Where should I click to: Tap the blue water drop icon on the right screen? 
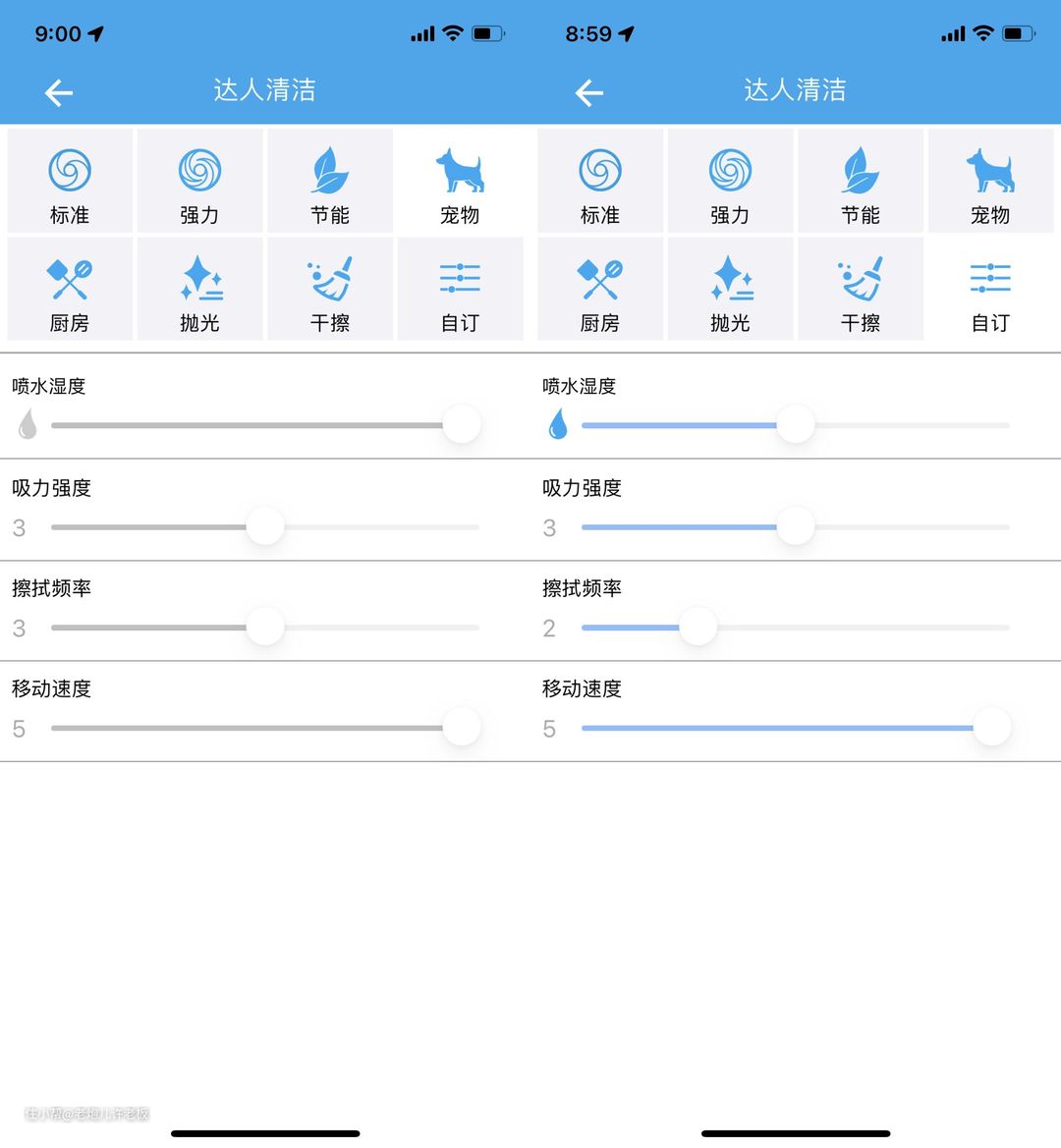(558, 424)
